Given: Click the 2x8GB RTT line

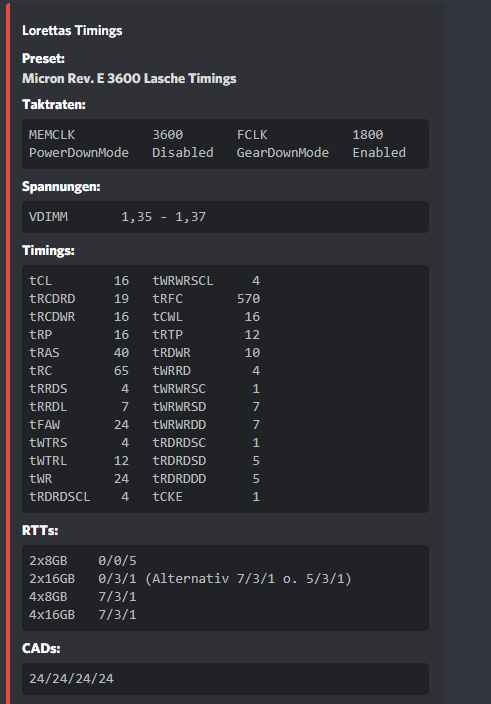Looking at the screenshot, I should coord(83,561).
